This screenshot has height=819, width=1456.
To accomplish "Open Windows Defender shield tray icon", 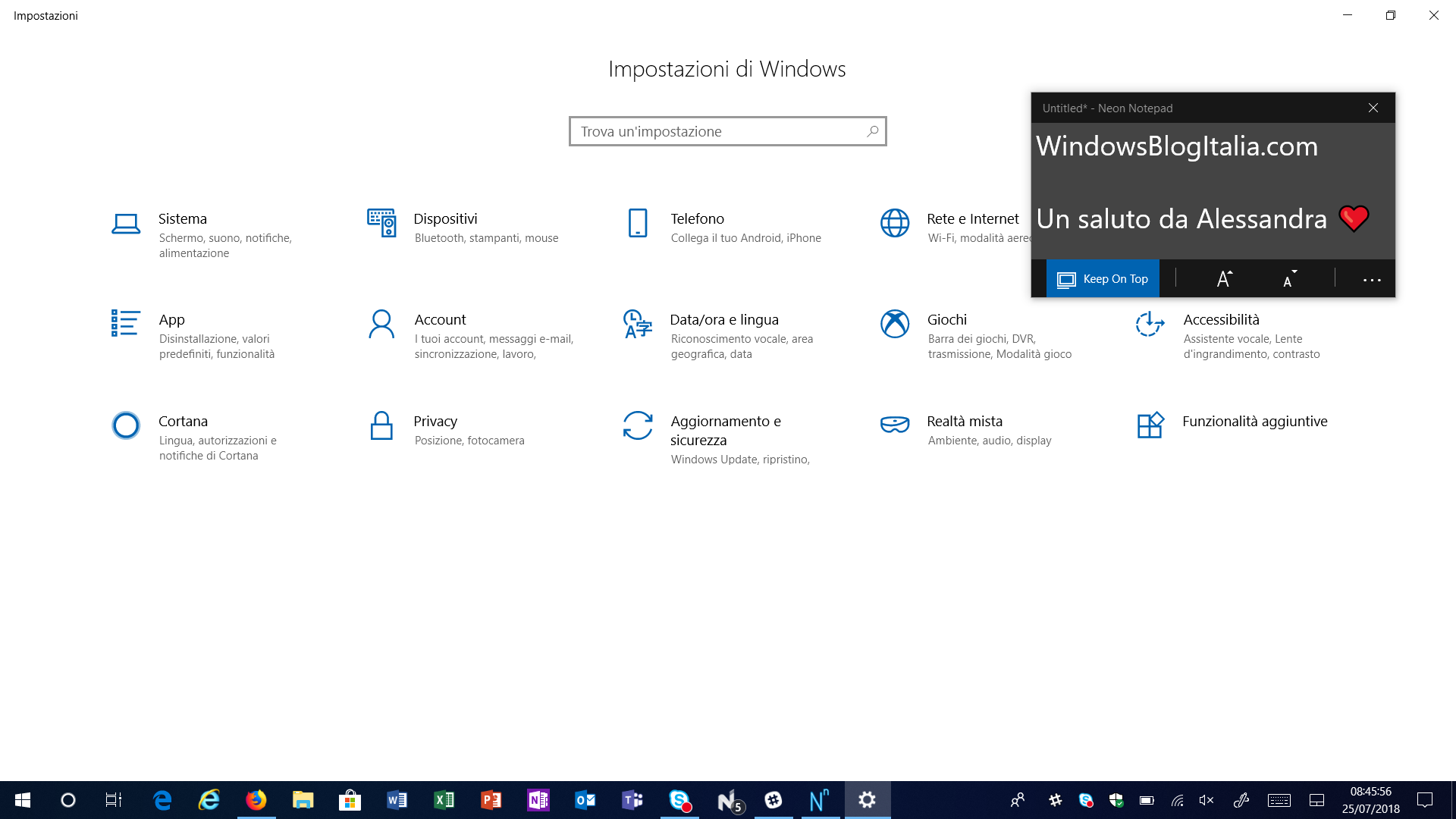I will point(1116,800).
